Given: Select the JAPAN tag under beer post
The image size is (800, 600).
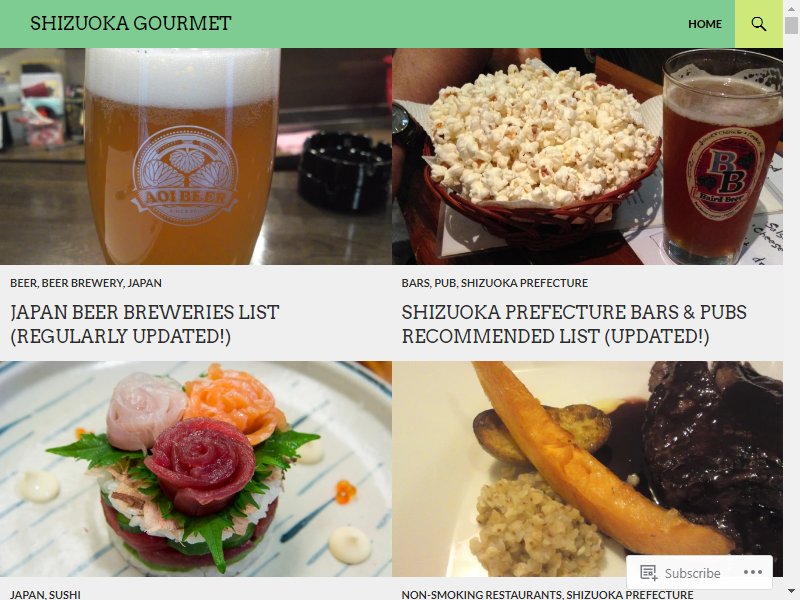Looking at the screenshot, I should (144, 283).
